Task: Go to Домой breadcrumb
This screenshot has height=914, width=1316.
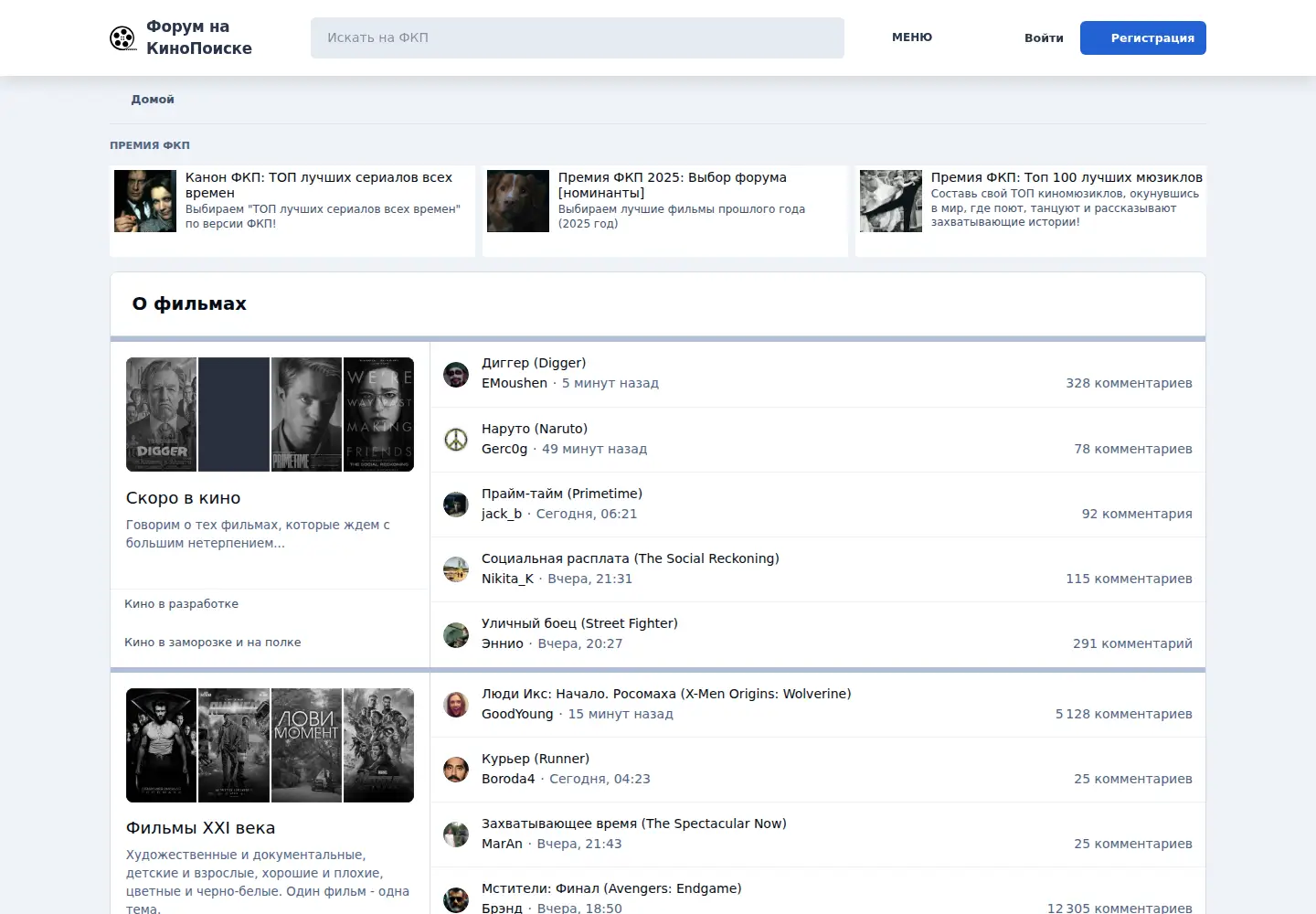Action: [x=153, y=100]
